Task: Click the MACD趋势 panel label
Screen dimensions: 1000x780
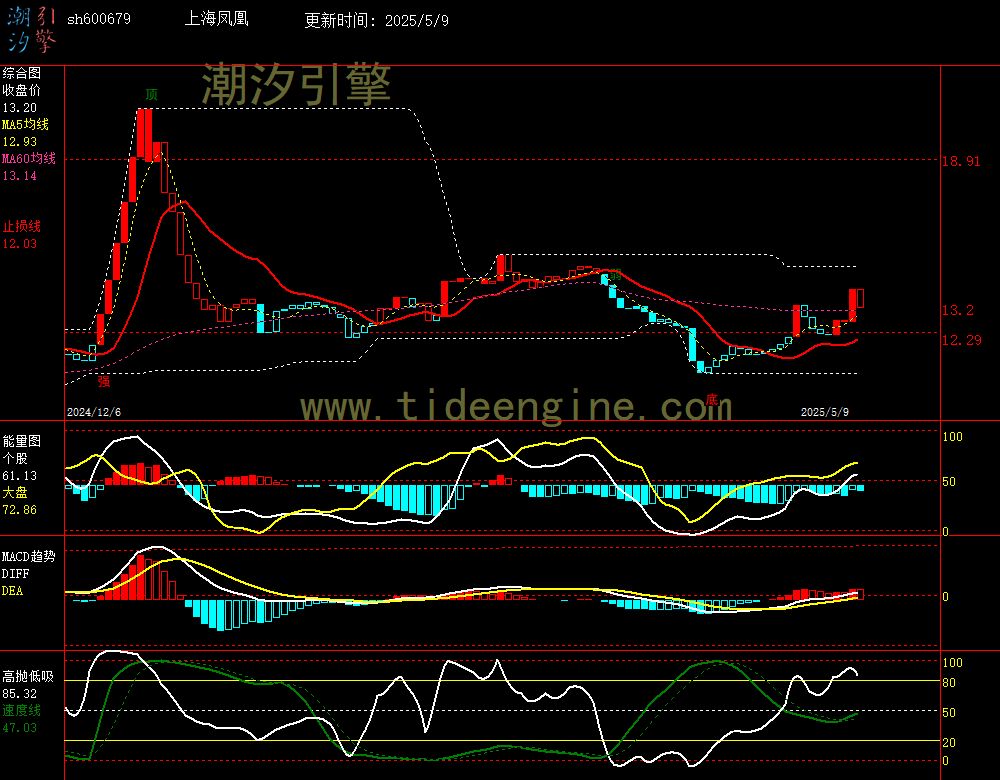Action: click(x=29, y=557)
